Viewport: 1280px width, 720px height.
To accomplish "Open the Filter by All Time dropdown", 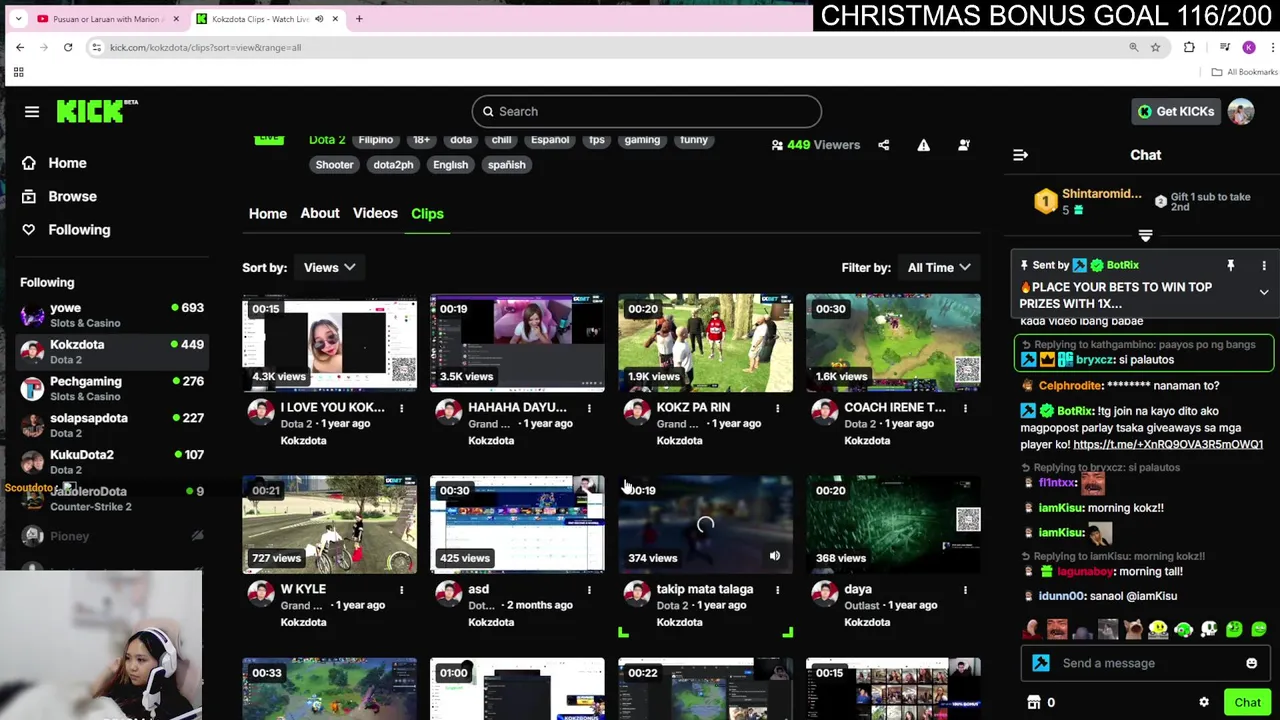I will pyautogui.click(x=939, y=267).
